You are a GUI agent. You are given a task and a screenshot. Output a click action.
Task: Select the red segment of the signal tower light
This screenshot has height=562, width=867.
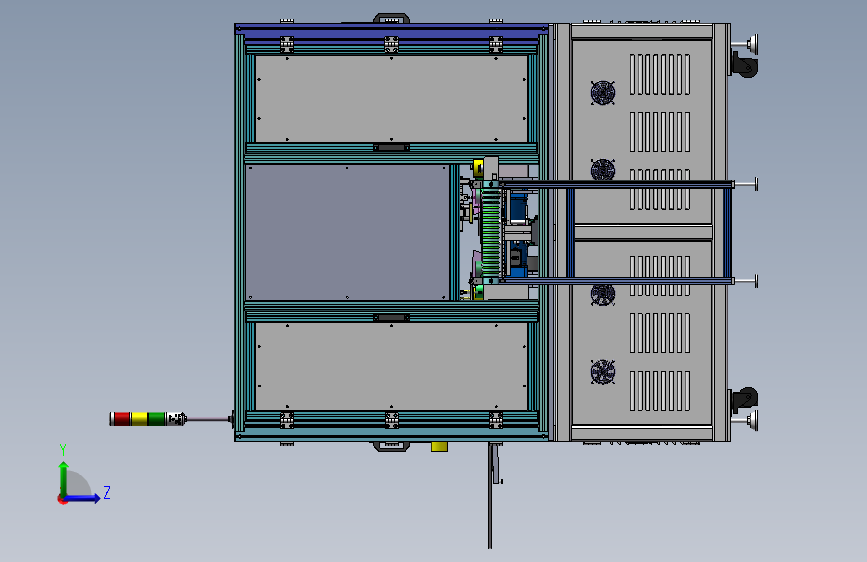122,419
